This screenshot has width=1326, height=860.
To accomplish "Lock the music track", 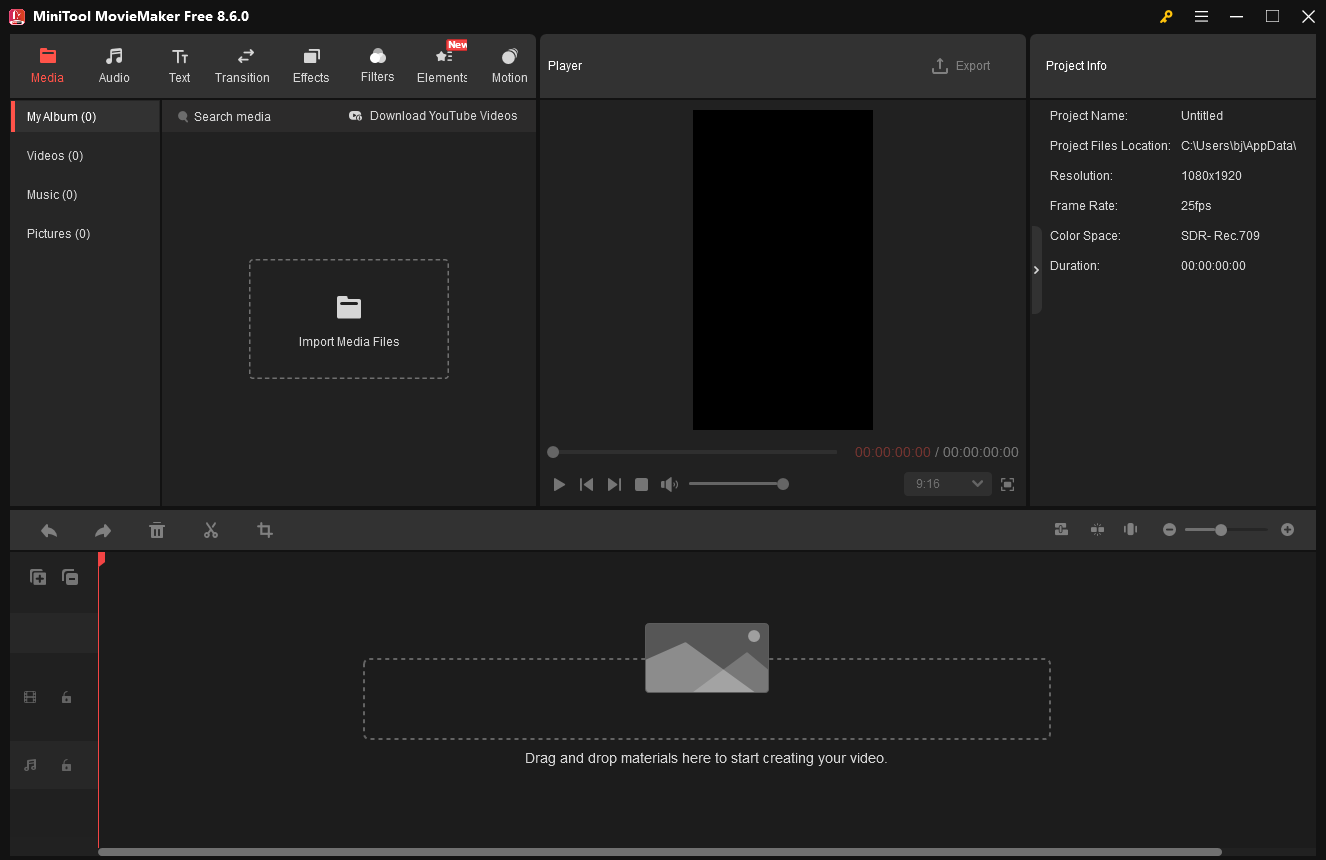I will click(66, 765).
